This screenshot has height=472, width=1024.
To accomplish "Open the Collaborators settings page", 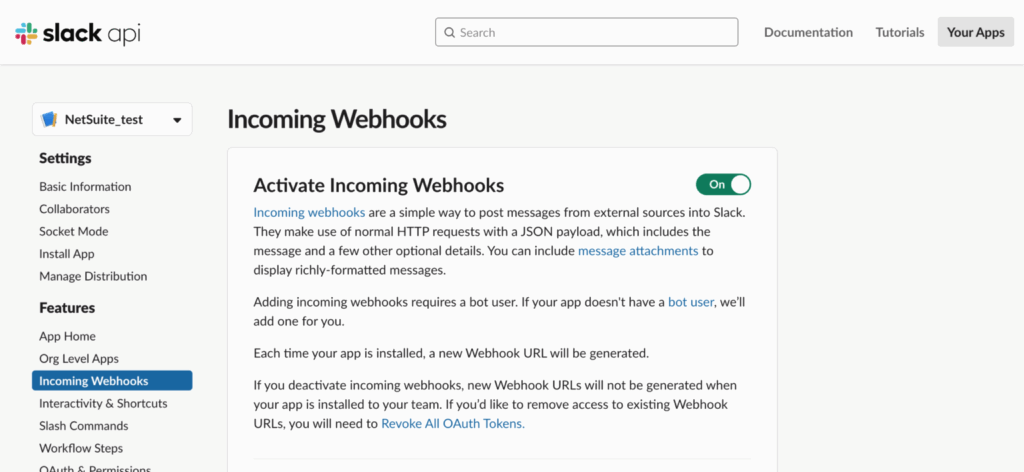I will pyautogui.click(x=74, y=209).
